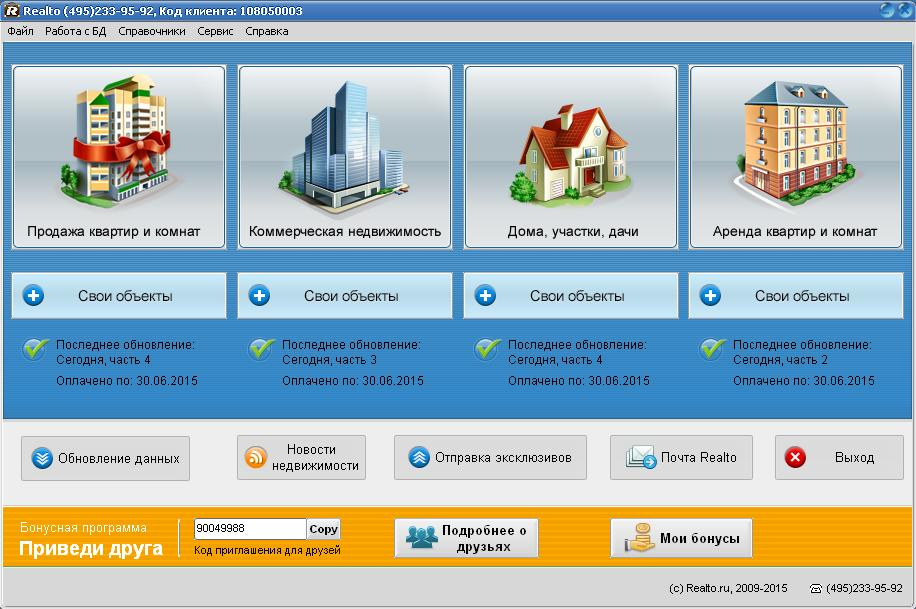Click Сегодня, часть 2 update status text
916x609 pixels.
pyautogui.click(x=780, y=360)
